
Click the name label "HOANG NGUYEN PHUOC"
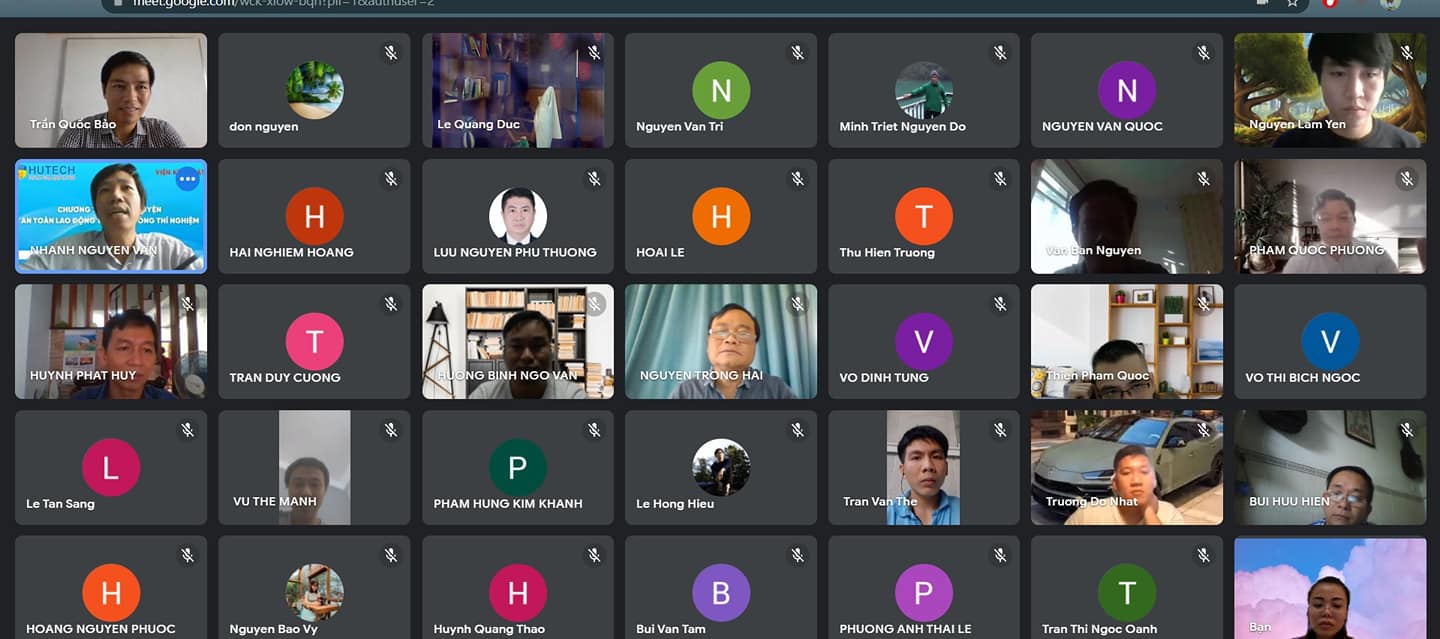101,629
